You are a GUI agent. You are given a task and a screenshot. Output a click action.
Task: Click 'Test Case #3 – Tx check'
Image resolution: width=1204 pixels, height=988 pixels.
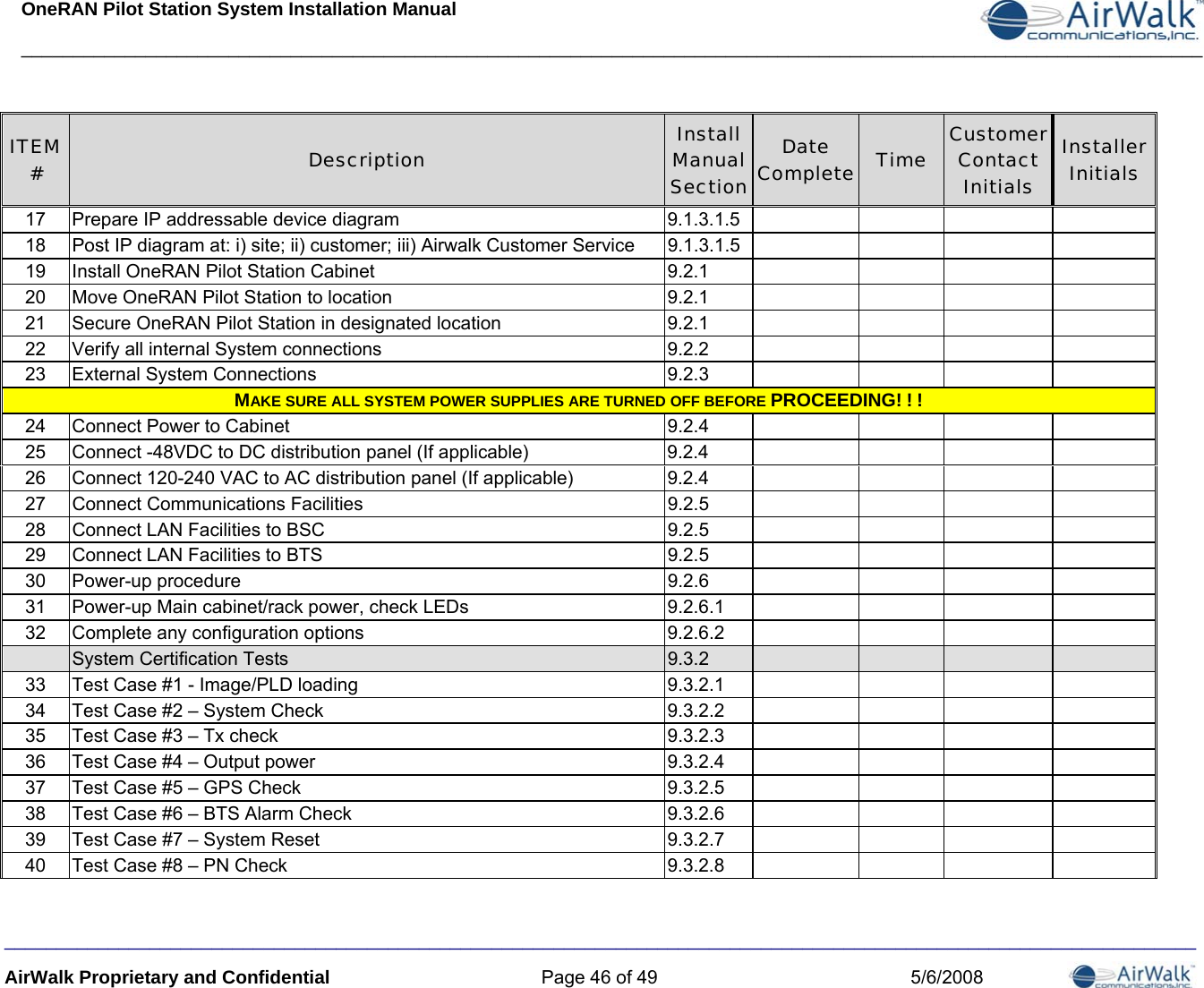[175, 736]
